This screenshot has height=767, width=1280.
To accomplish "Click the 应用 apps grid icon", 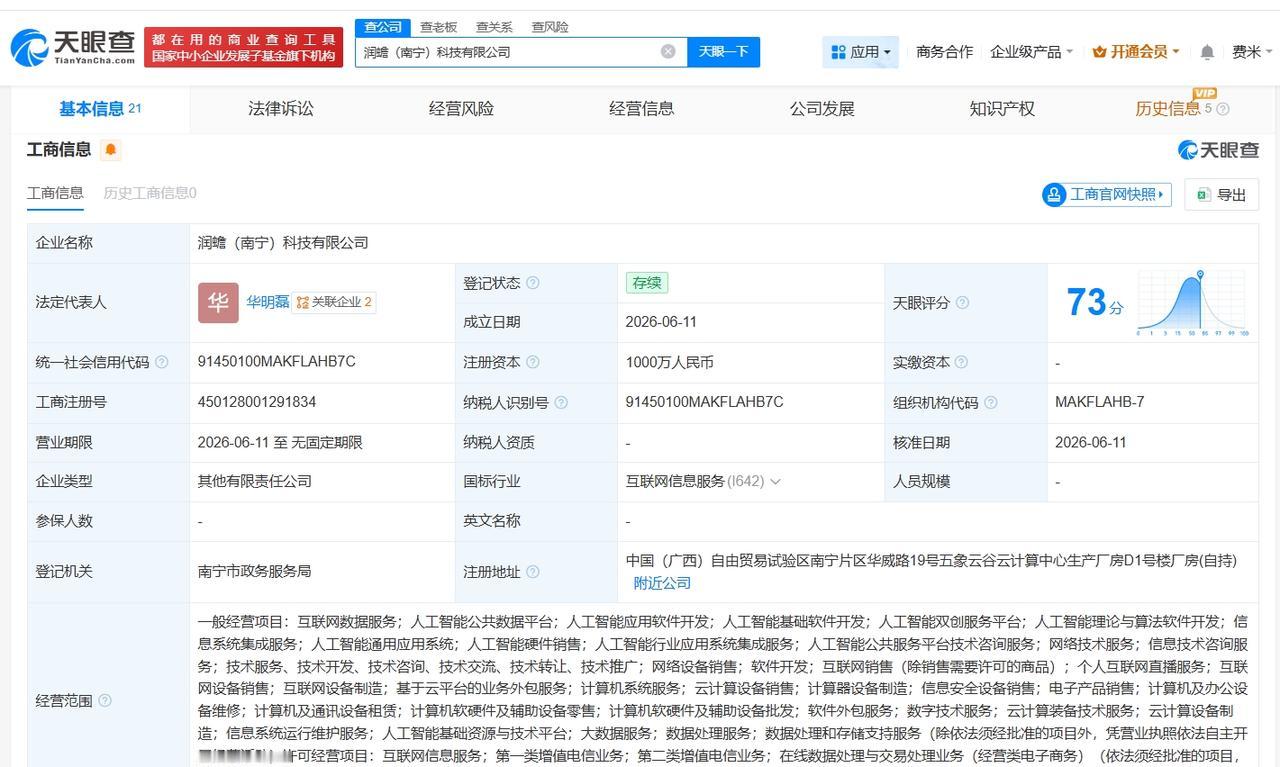I will pyautogui.click(x=837, y=52).
